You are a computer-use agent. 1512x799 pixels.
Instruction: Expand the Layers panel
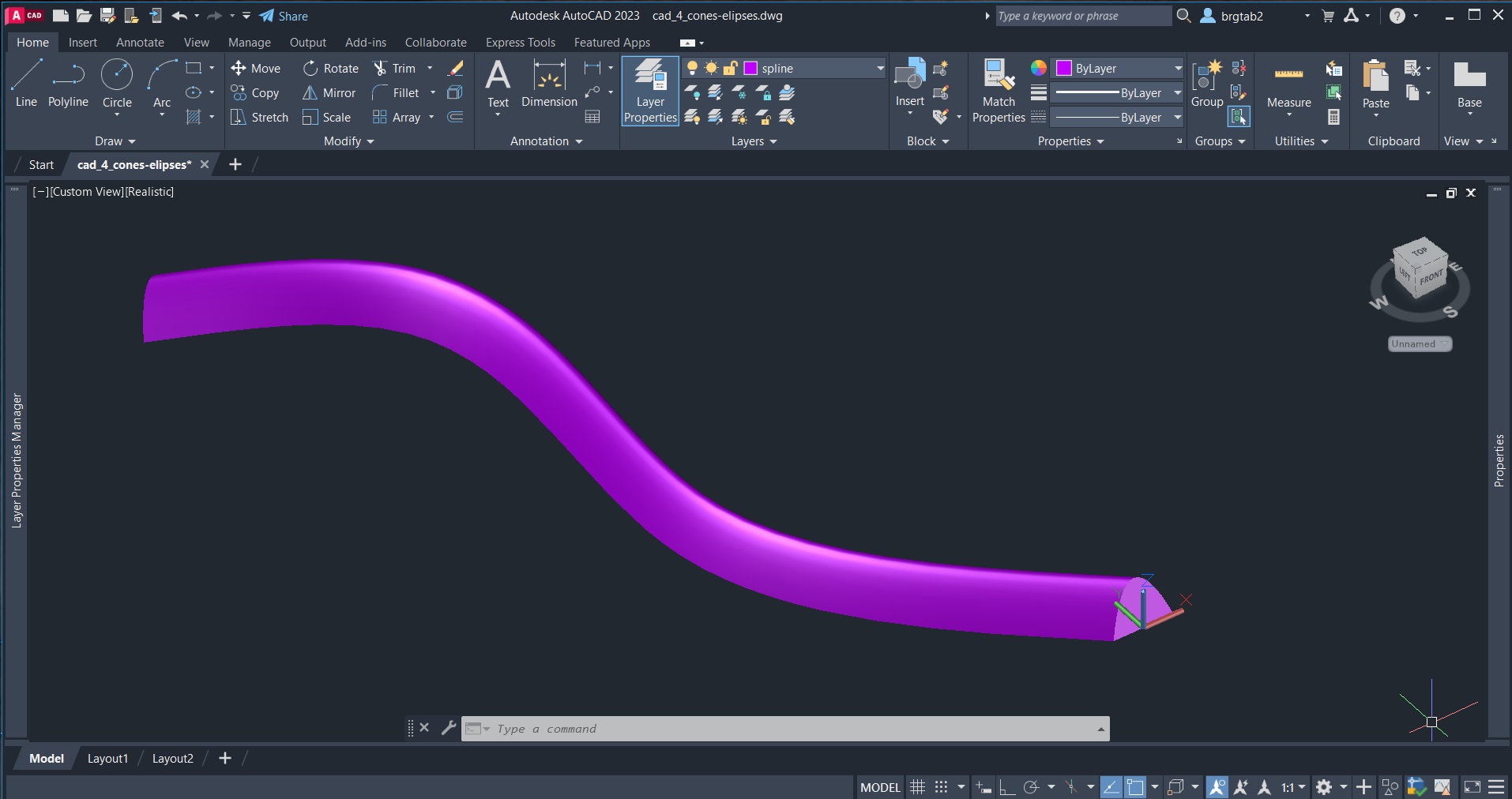[x=754, y=141]
